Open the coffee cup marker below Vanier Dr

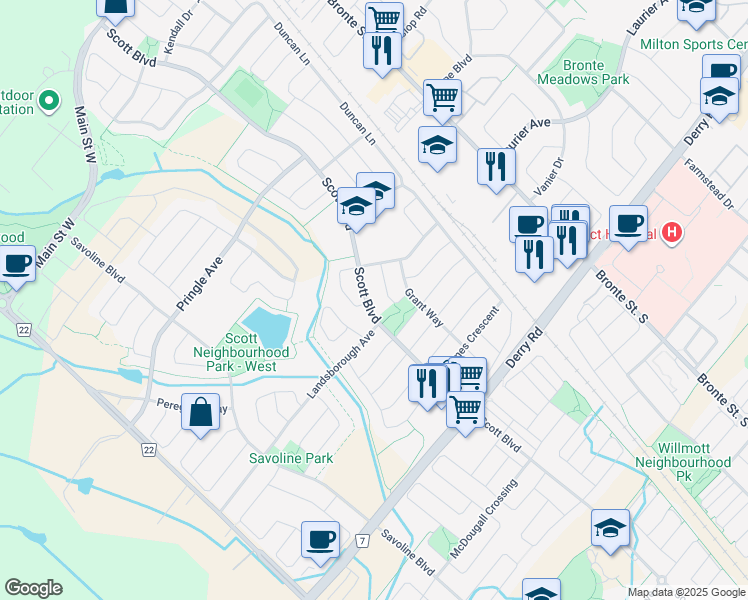(528, 224)
